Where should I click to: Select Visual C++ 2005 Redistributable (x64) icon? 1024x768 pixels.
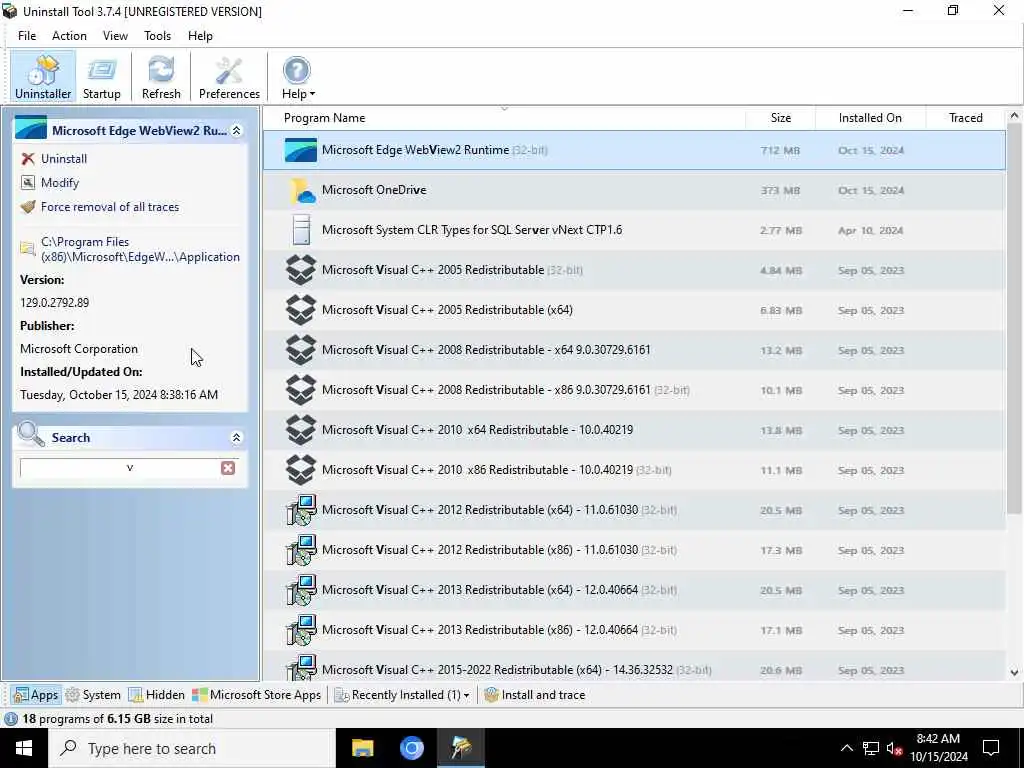(x=301, y=310)
